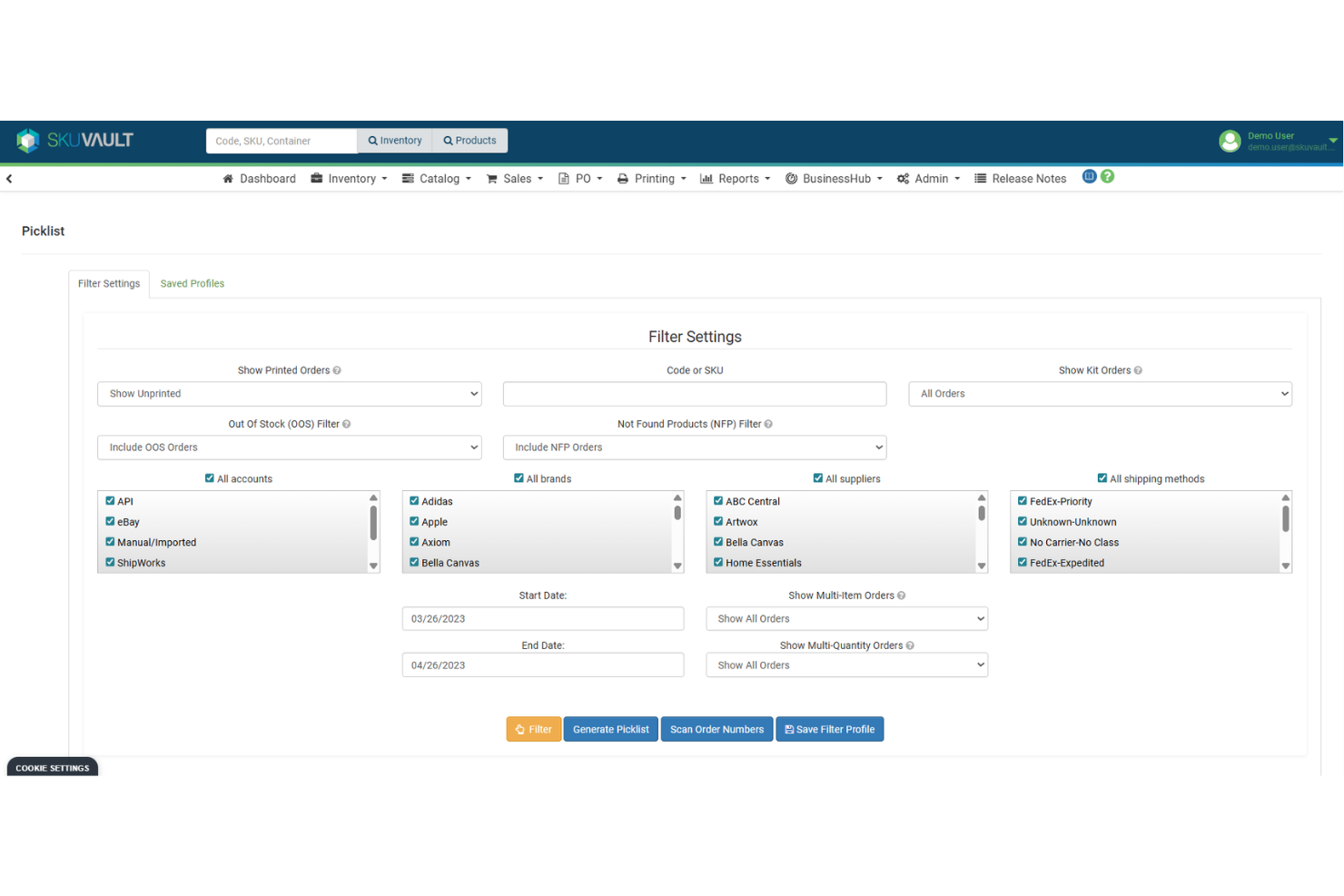Click the shopping cart icon beside Sales
The height and width of the screenshot is (896, 1344).
[x=491, y=178]
